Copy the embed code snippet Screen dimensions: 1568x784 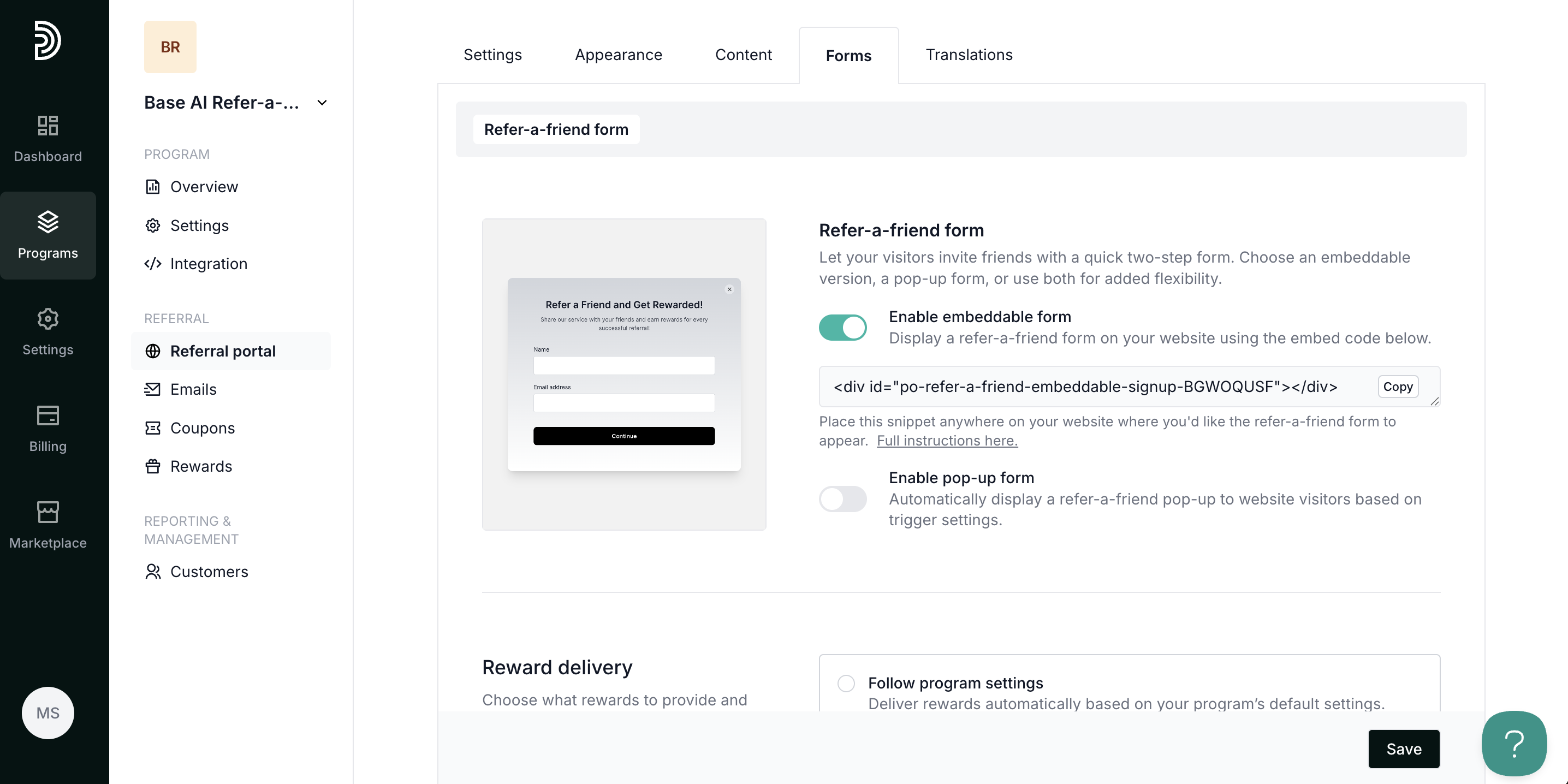[1397, 387]
